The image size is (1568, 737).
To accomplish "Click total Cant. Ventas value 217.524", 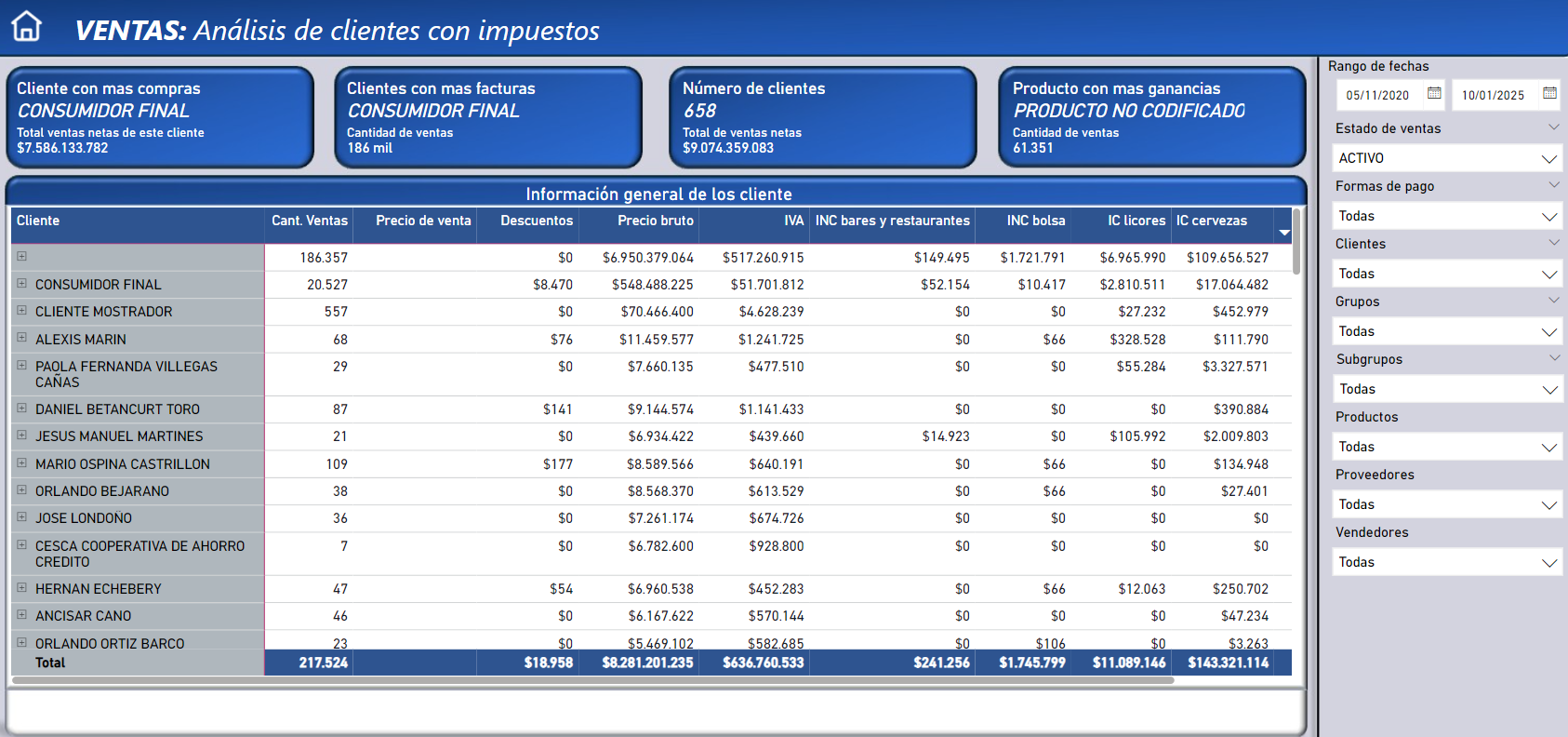I will [323, 663].
